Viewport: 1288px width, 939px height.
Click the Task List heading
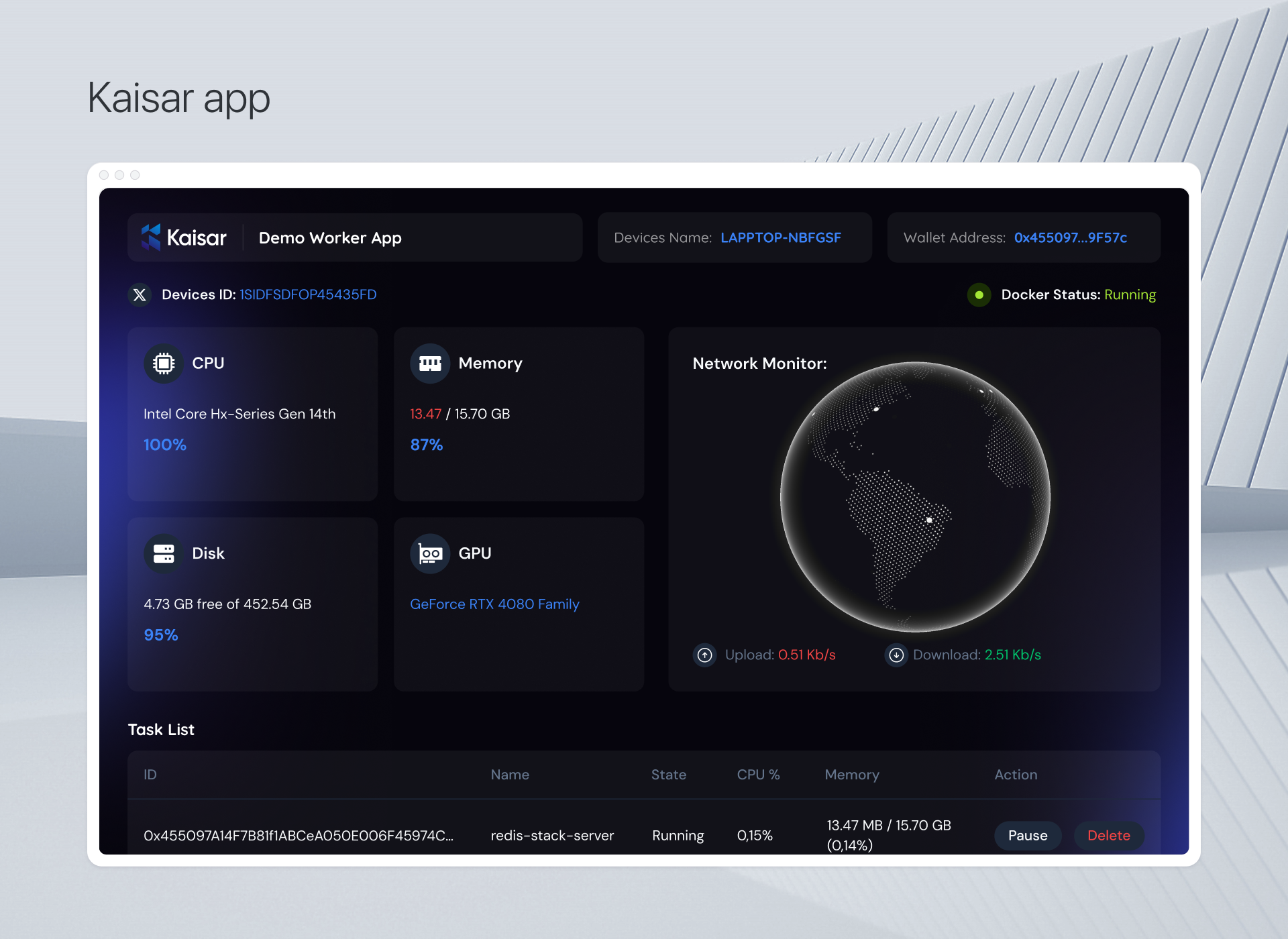click(x=161, y=730)
